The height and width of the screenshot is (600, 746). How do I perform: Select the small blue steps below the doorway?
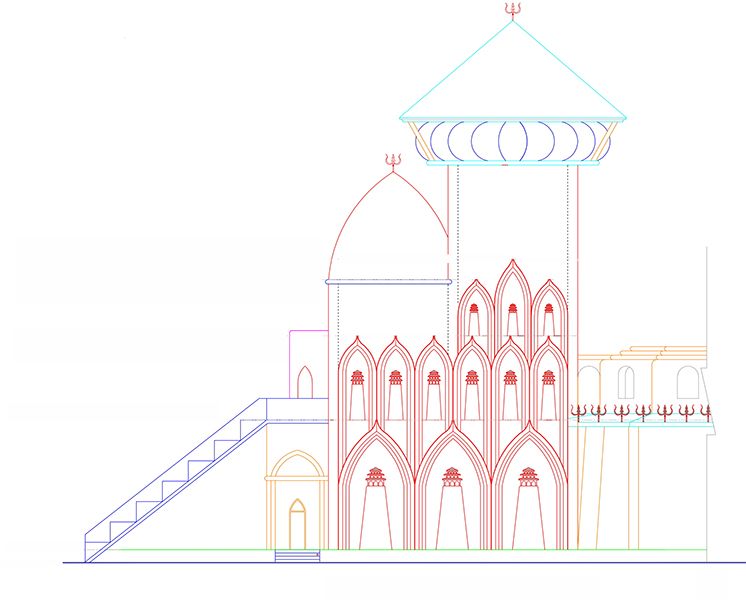point(297,555)
